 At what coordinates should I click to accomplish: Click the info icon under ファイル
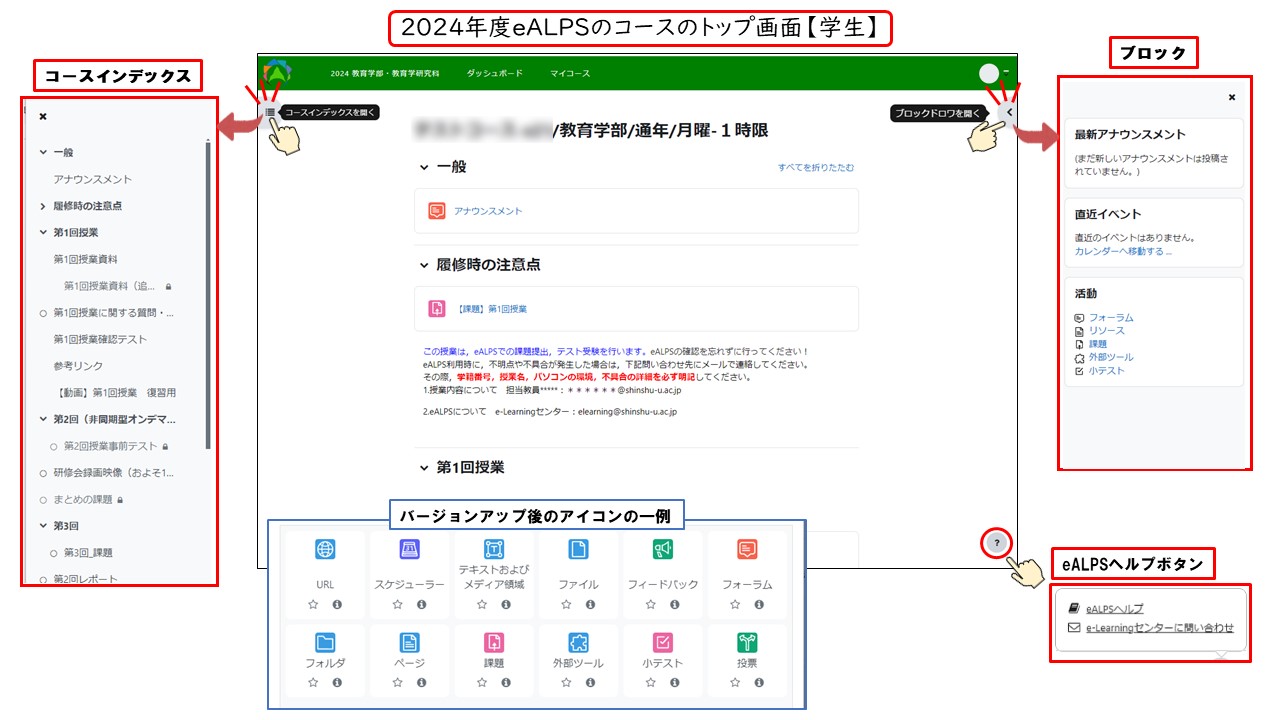[590, 605]
